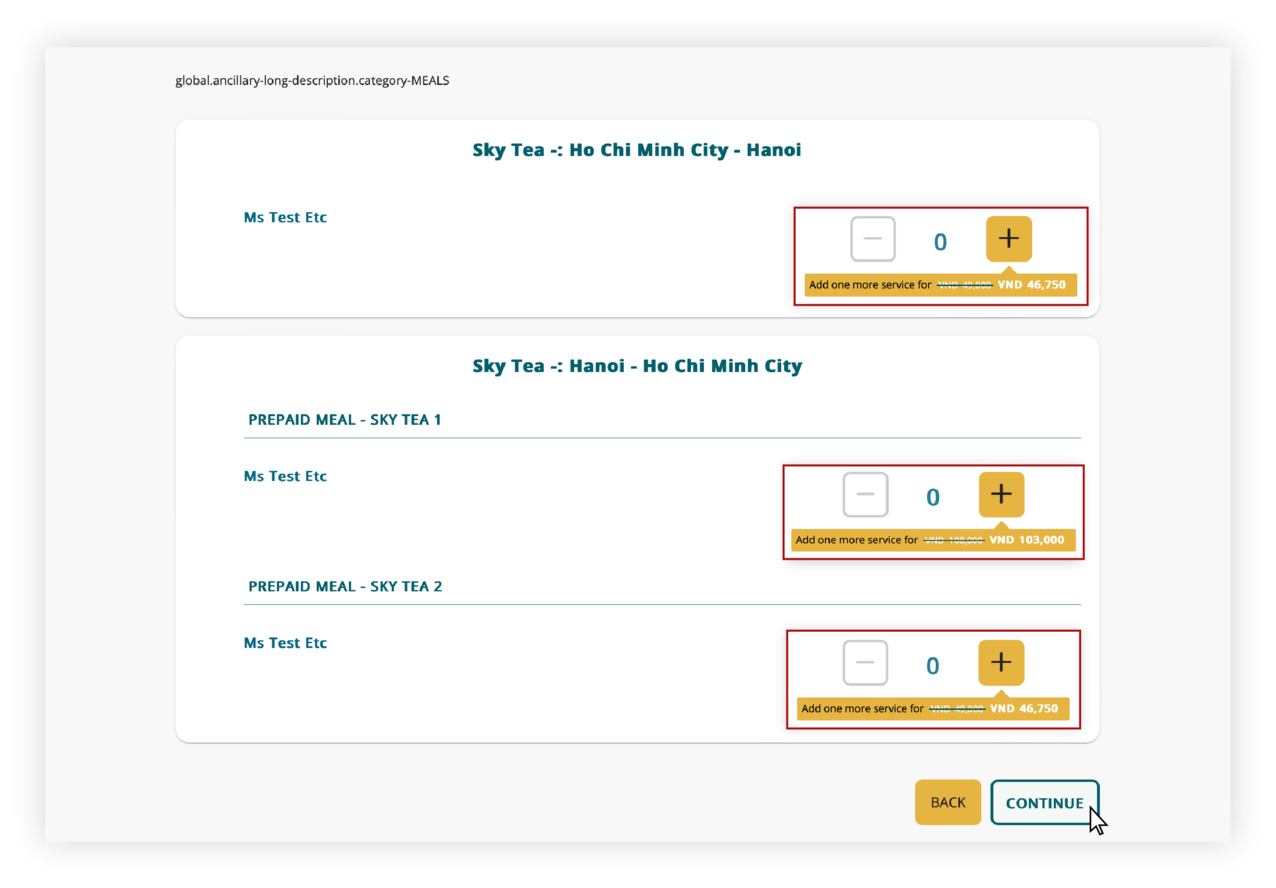
Task: Click the plus icon under PREPAID MEAL - SKY TEA 1
Action: 1001,494
